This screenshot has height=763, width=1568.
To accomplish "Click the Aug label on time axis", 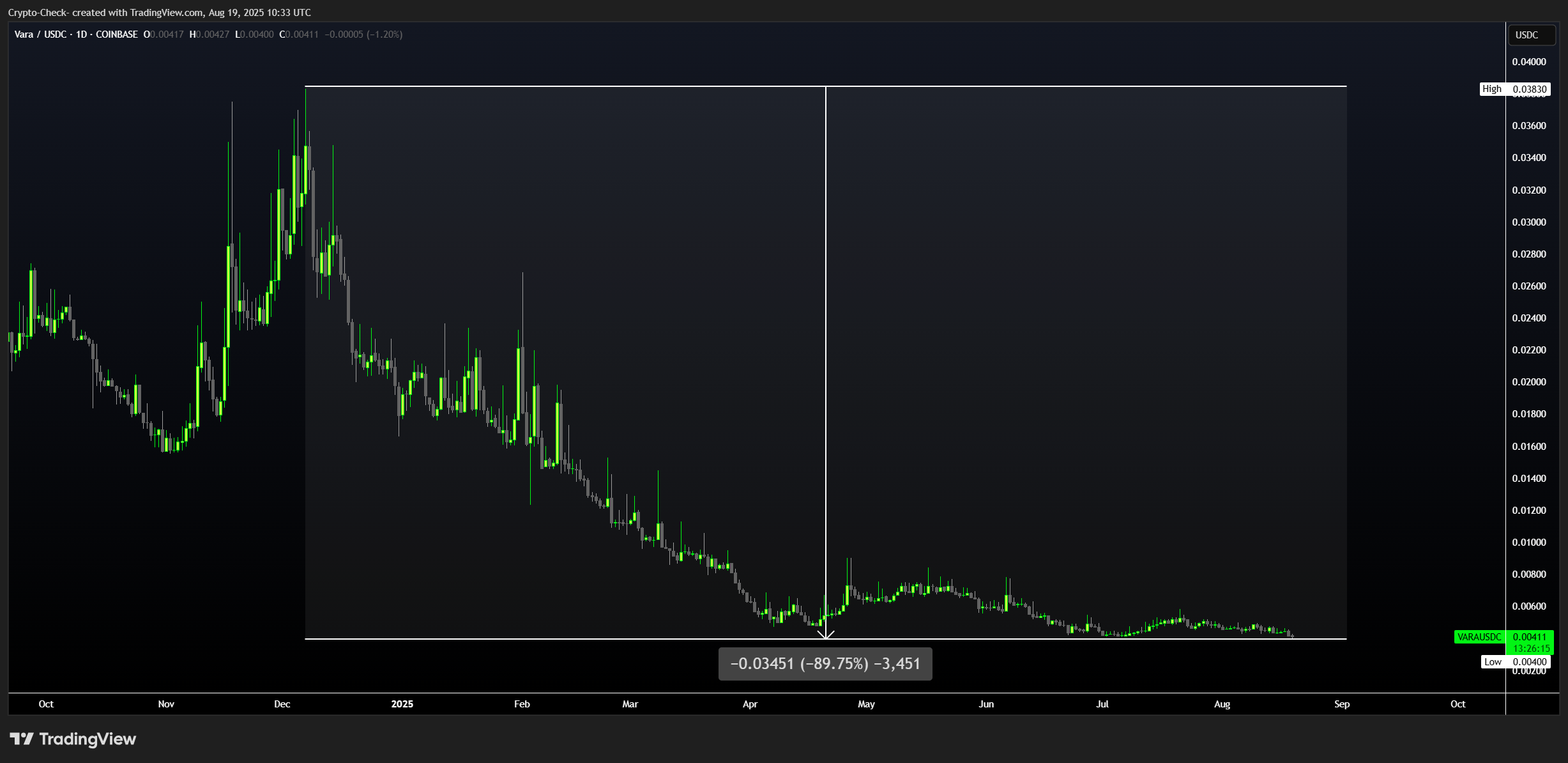I will [x=1222, y=704].
